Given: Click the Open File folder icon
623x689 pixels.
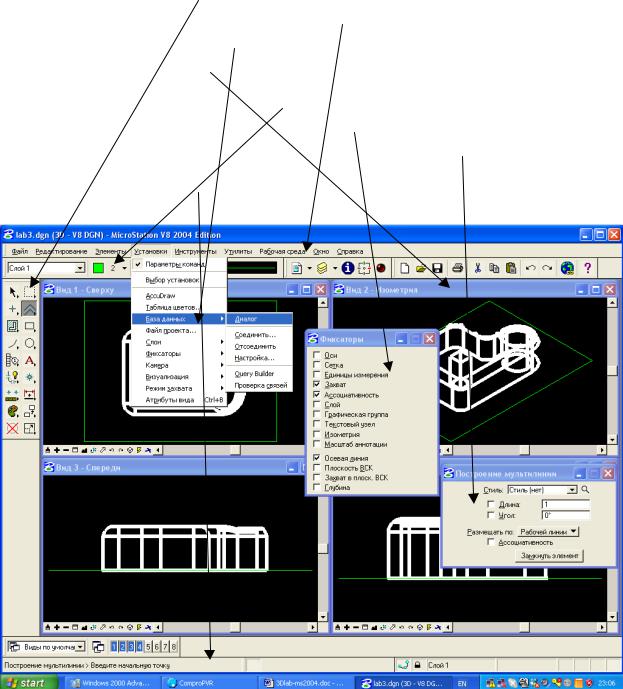Looking at the screenshot, I should (x=421, y=268).
